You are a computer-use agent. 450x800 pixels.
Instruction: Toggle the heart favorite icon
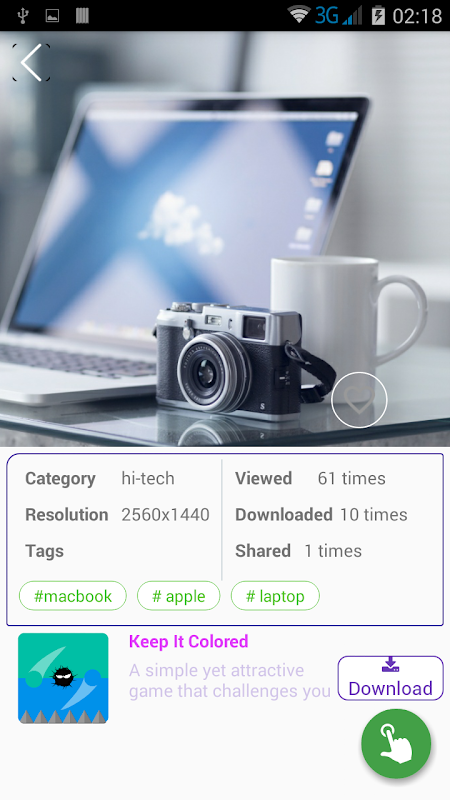click(359, 400)
